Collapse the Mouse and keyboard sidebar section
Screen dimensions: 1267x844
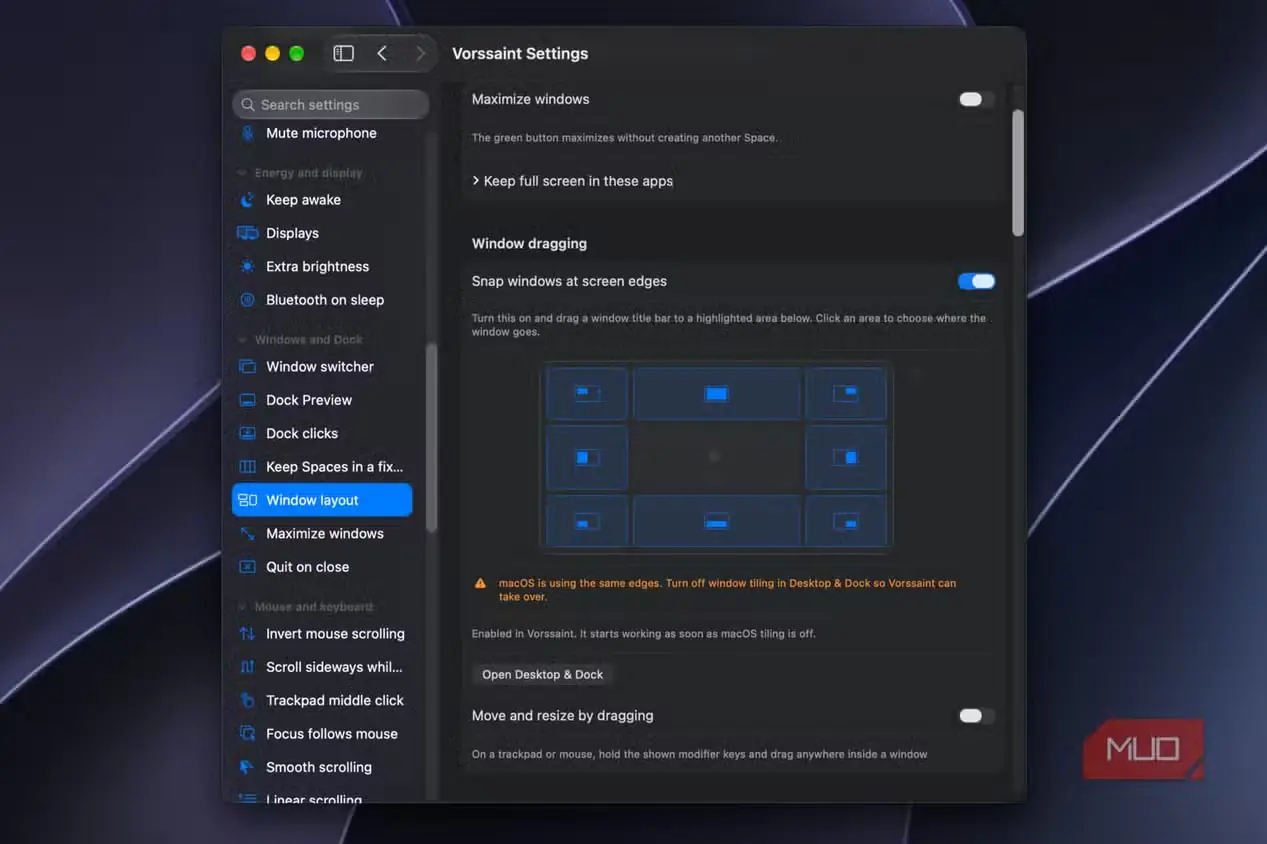(241, 607)
